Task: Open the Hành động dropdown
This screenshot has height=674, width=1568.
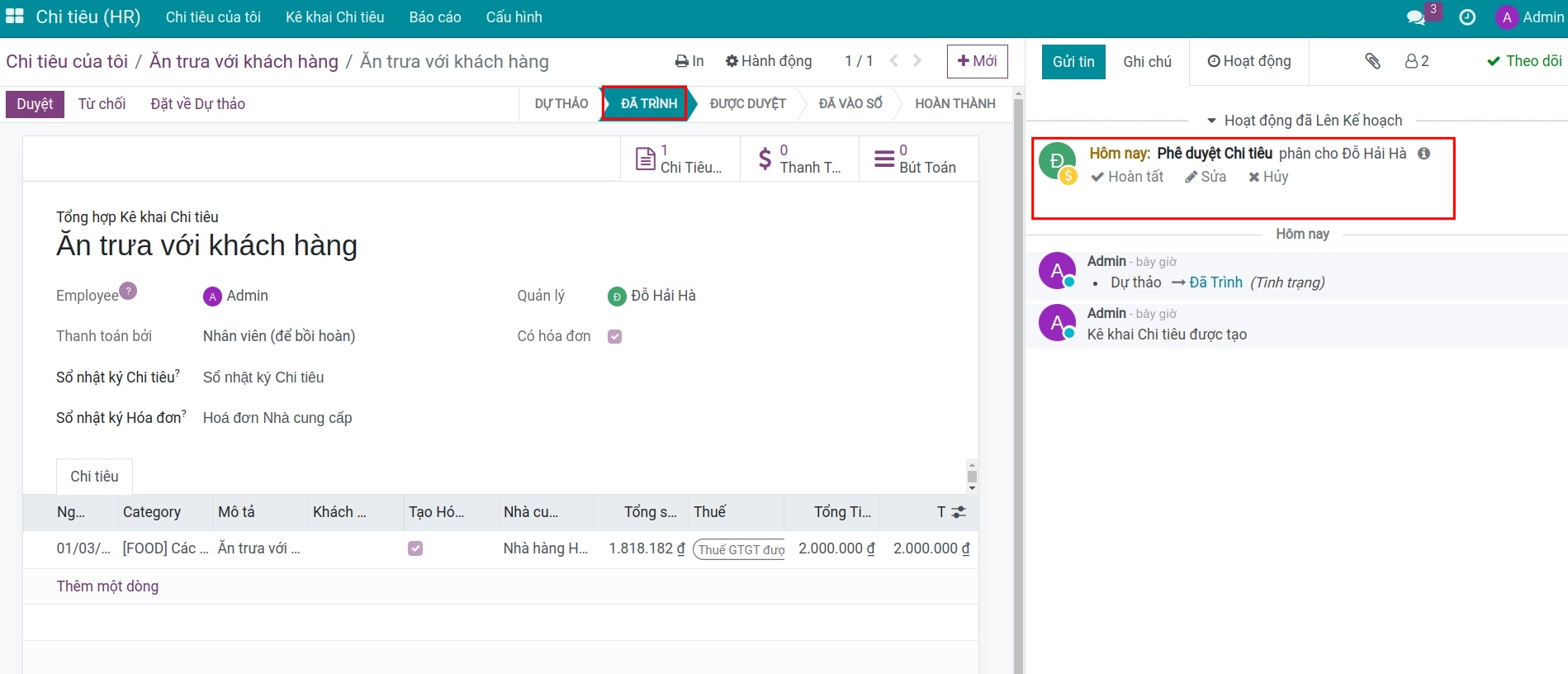Action: 769,61
